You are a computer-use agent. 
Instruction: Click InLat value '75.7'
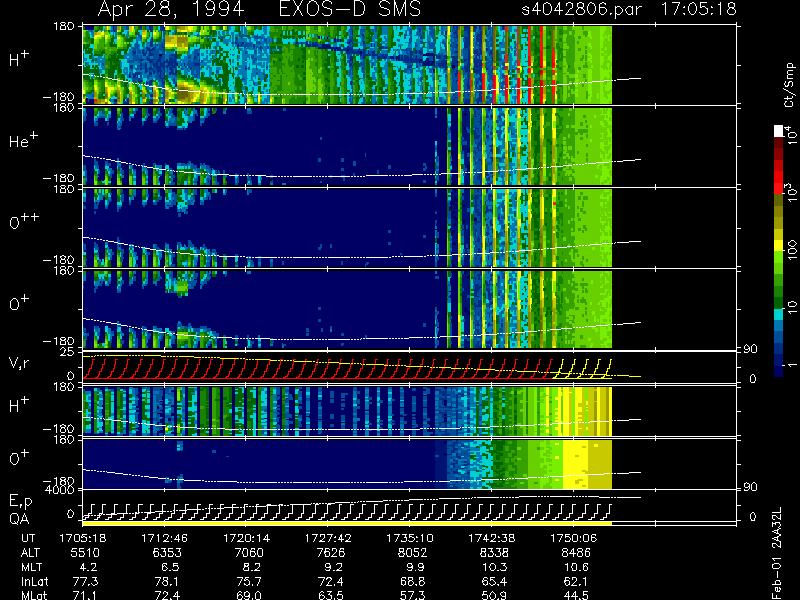[249, 582]
